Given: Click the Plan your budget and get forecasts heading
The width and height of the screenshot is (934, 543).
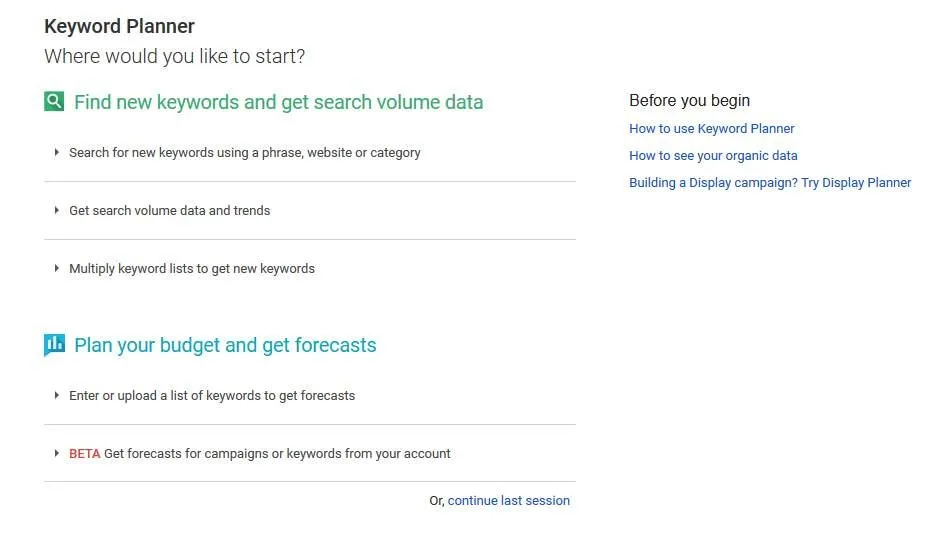Looking at the screenshot, I should coord(225,345).
